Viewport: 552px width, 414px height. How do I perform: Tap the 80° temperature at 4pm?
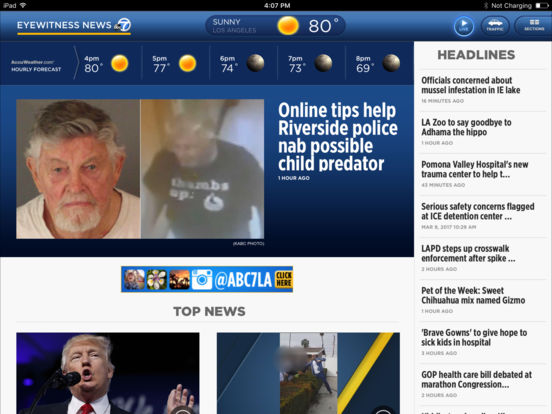click(93, 68)
